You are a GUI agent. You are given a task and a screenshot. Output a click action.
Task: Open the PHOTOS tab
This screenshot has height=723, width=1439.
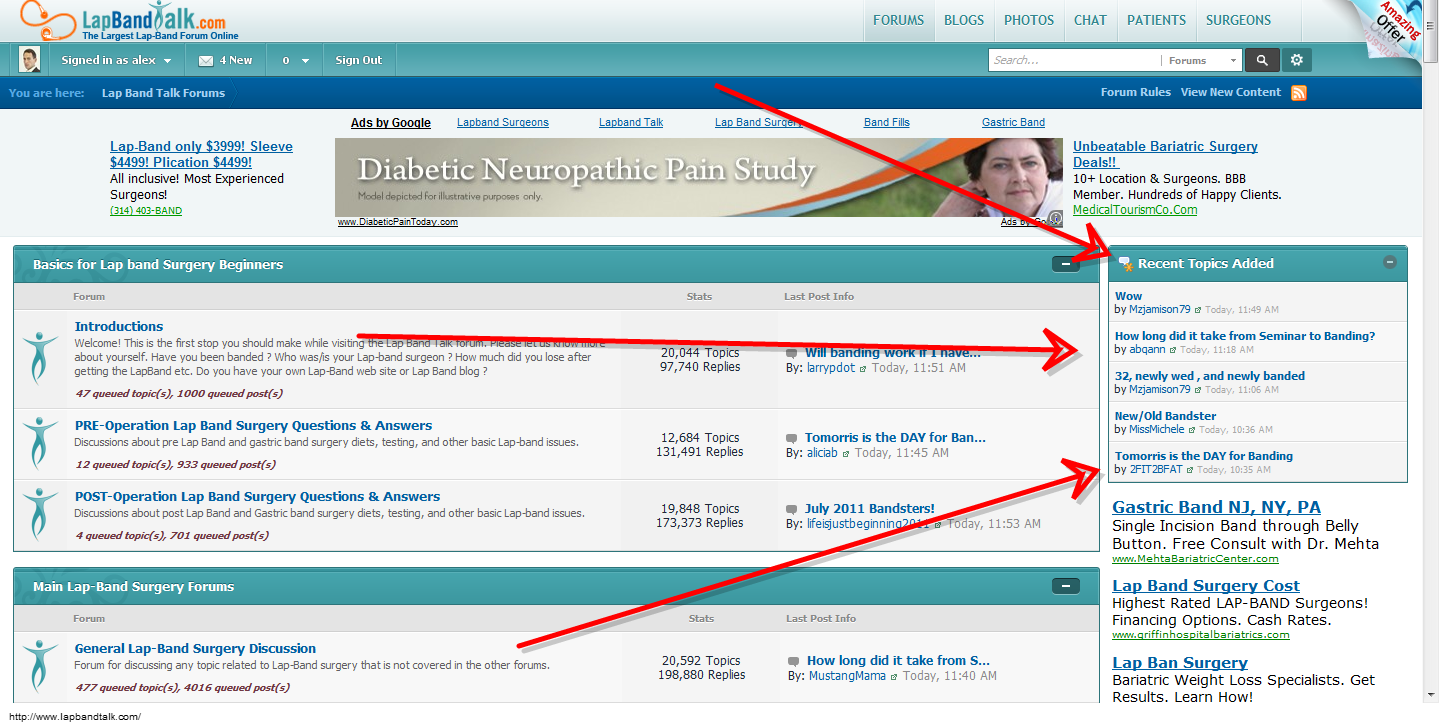1029,20
